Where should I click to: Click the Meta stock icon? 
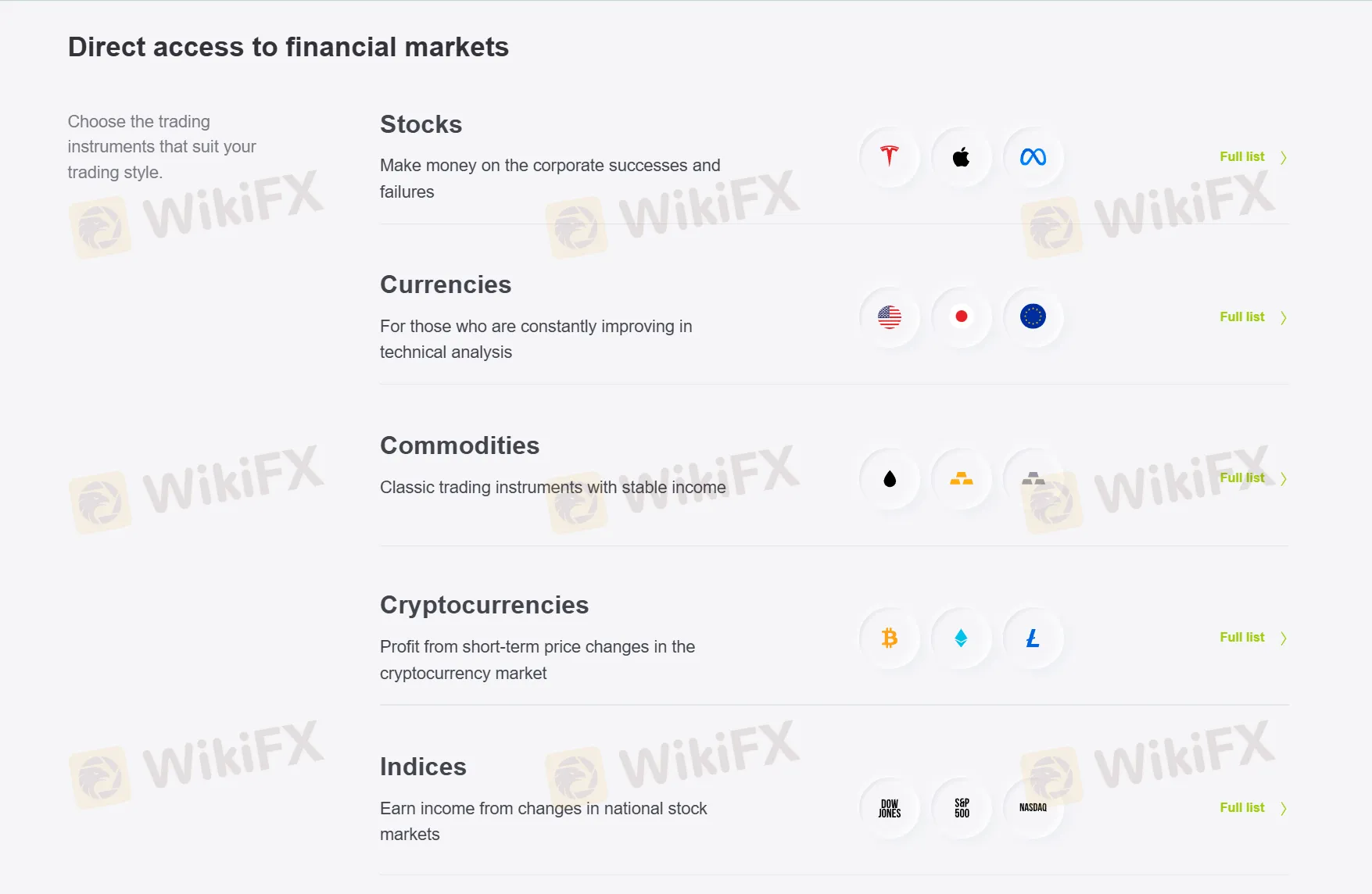[1033, 157]
